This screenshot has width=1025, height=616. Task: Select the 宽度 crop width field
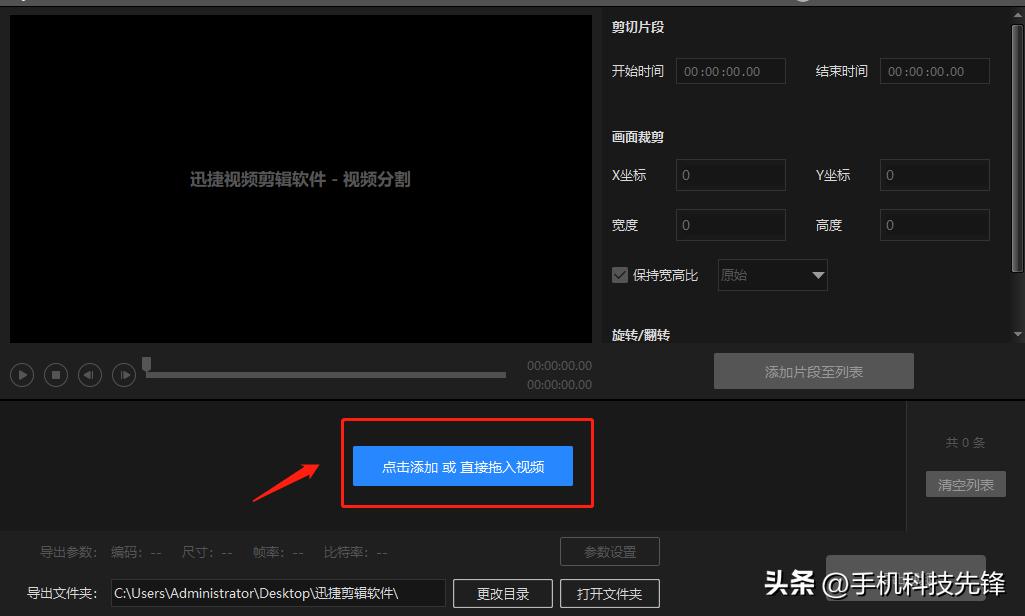pos(730,224)
